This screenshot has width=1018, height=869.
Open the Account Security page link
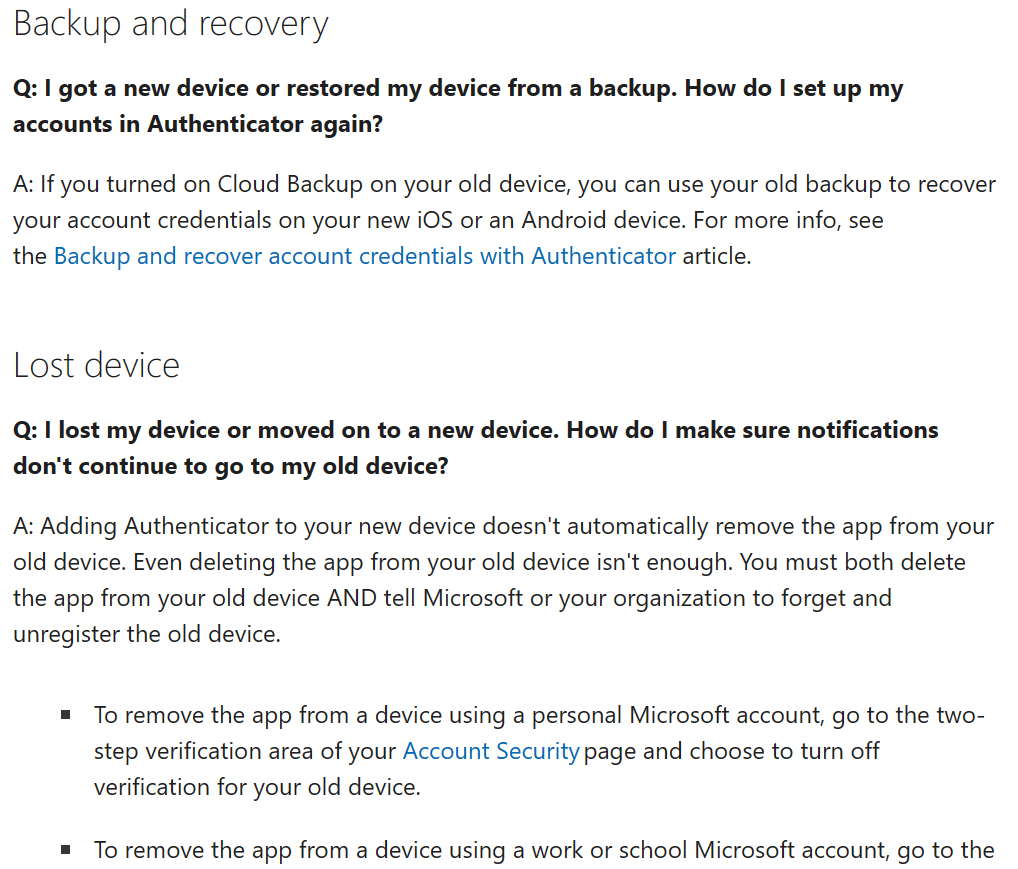(490, 751)
